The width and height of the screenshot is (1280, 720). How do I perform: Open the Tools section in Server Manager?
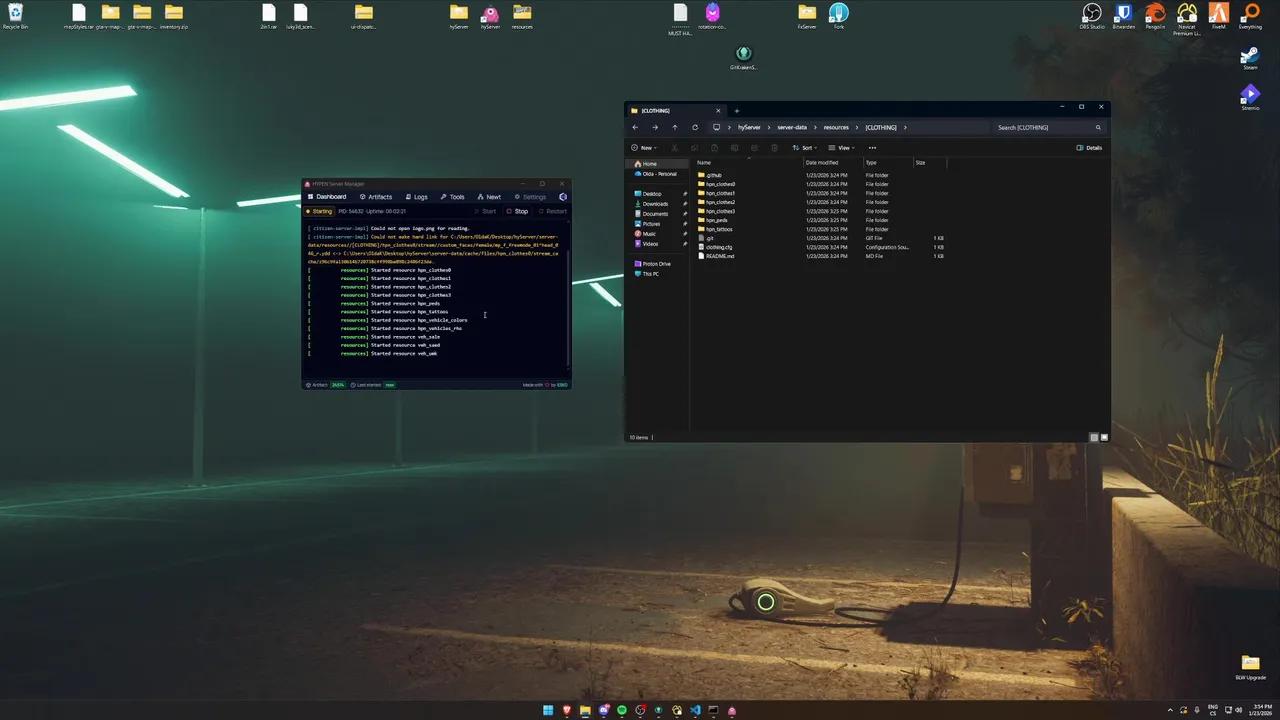452,197
